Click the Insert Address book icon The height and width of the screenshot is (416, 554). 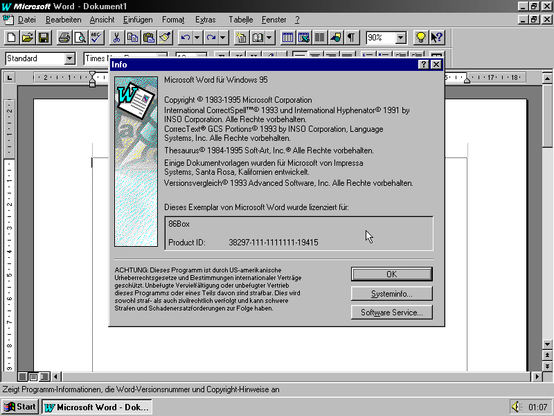(258, 37)
